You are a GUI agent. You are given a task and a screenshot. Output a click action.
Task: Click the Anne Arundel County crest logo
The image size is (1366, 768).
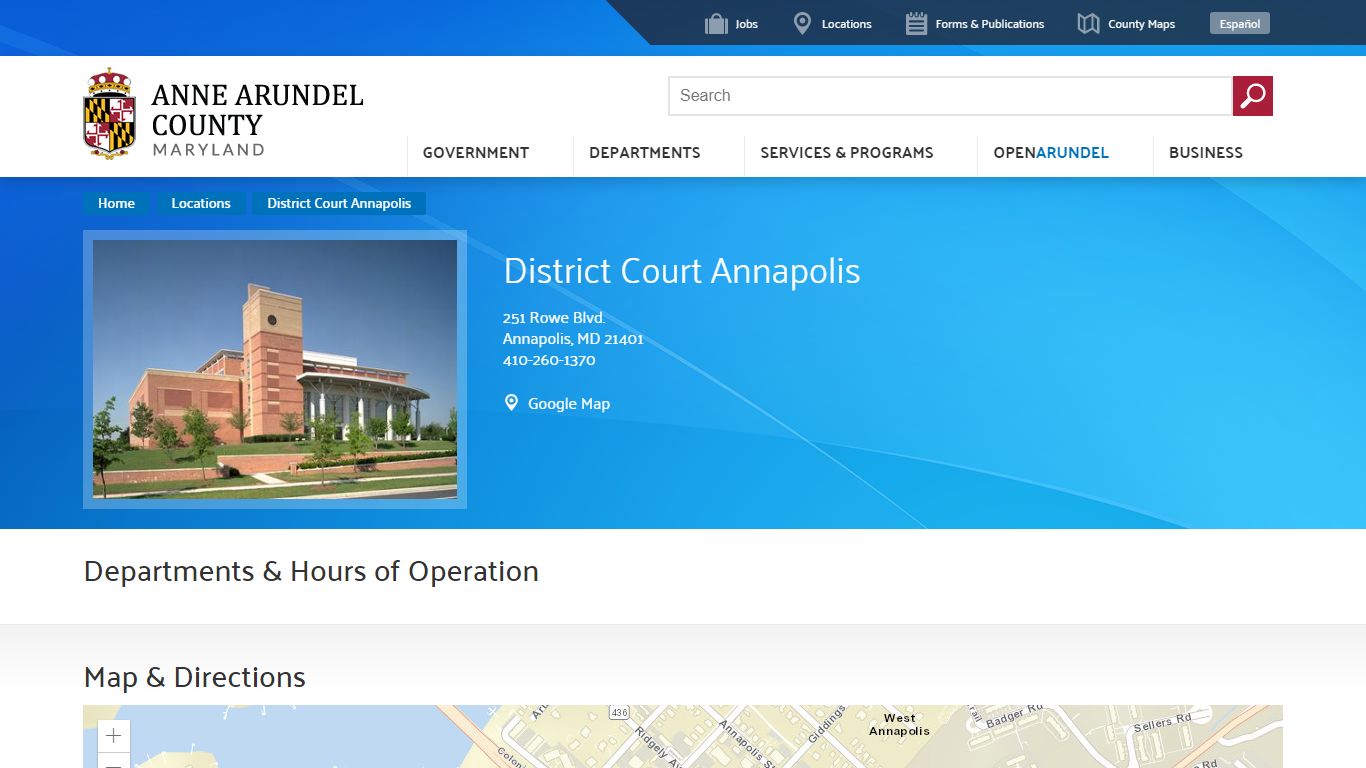(109, 114)
